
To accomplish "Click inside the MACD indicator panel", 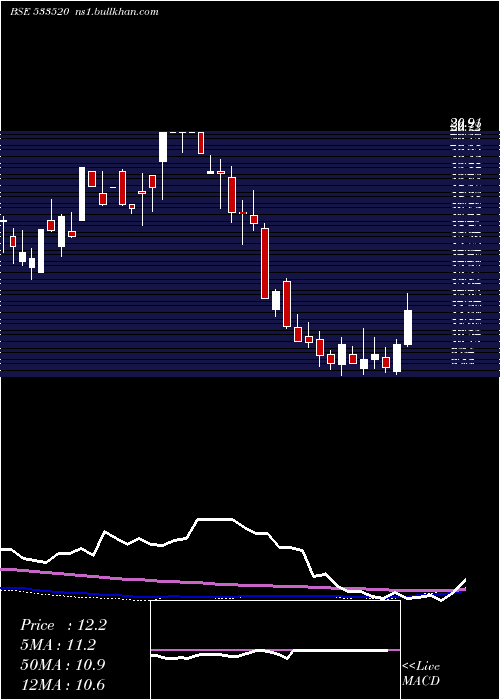I will pos(275,650).
